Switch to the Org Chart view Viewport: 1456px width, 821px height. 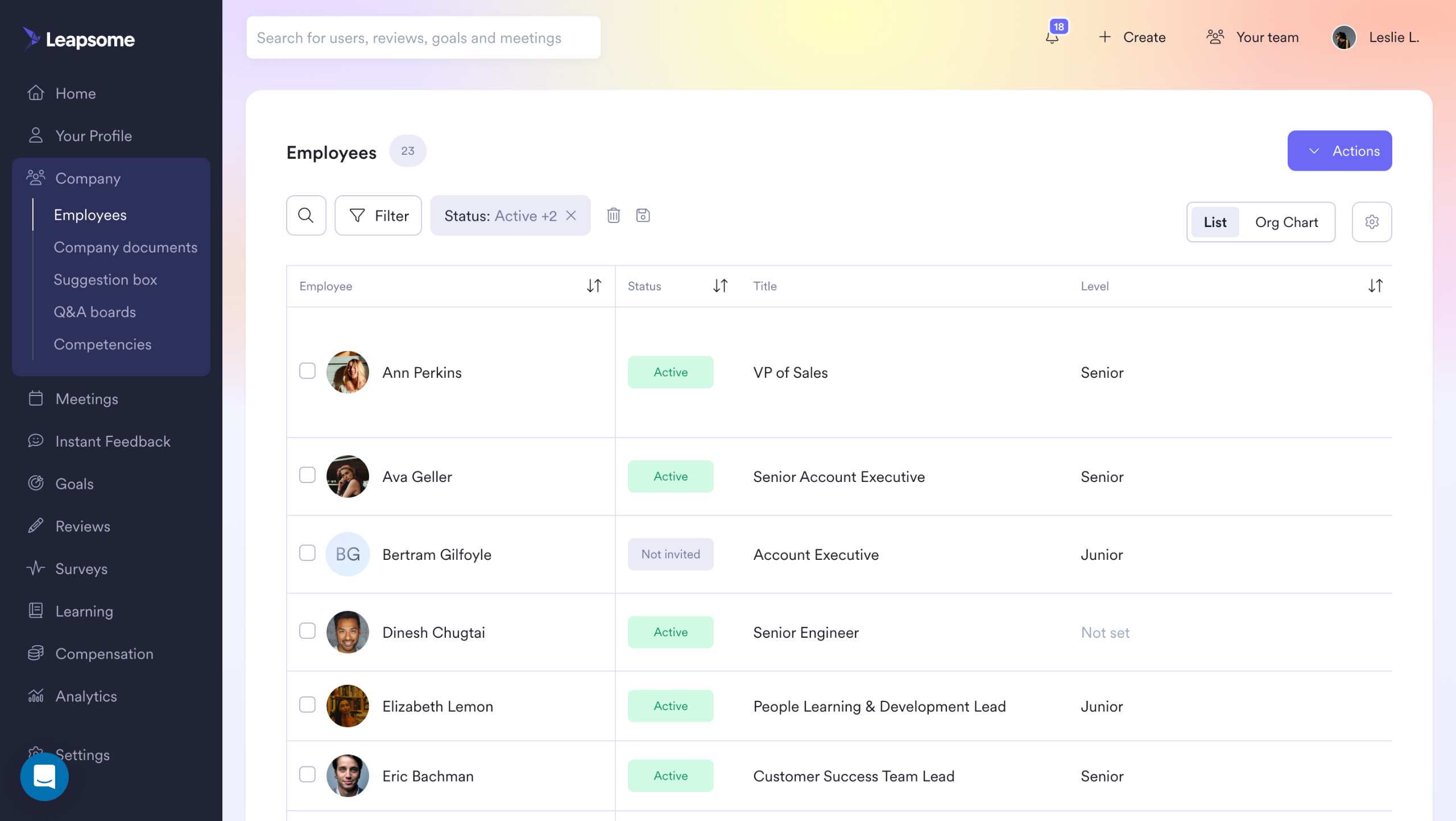[x=1287, y=222]
